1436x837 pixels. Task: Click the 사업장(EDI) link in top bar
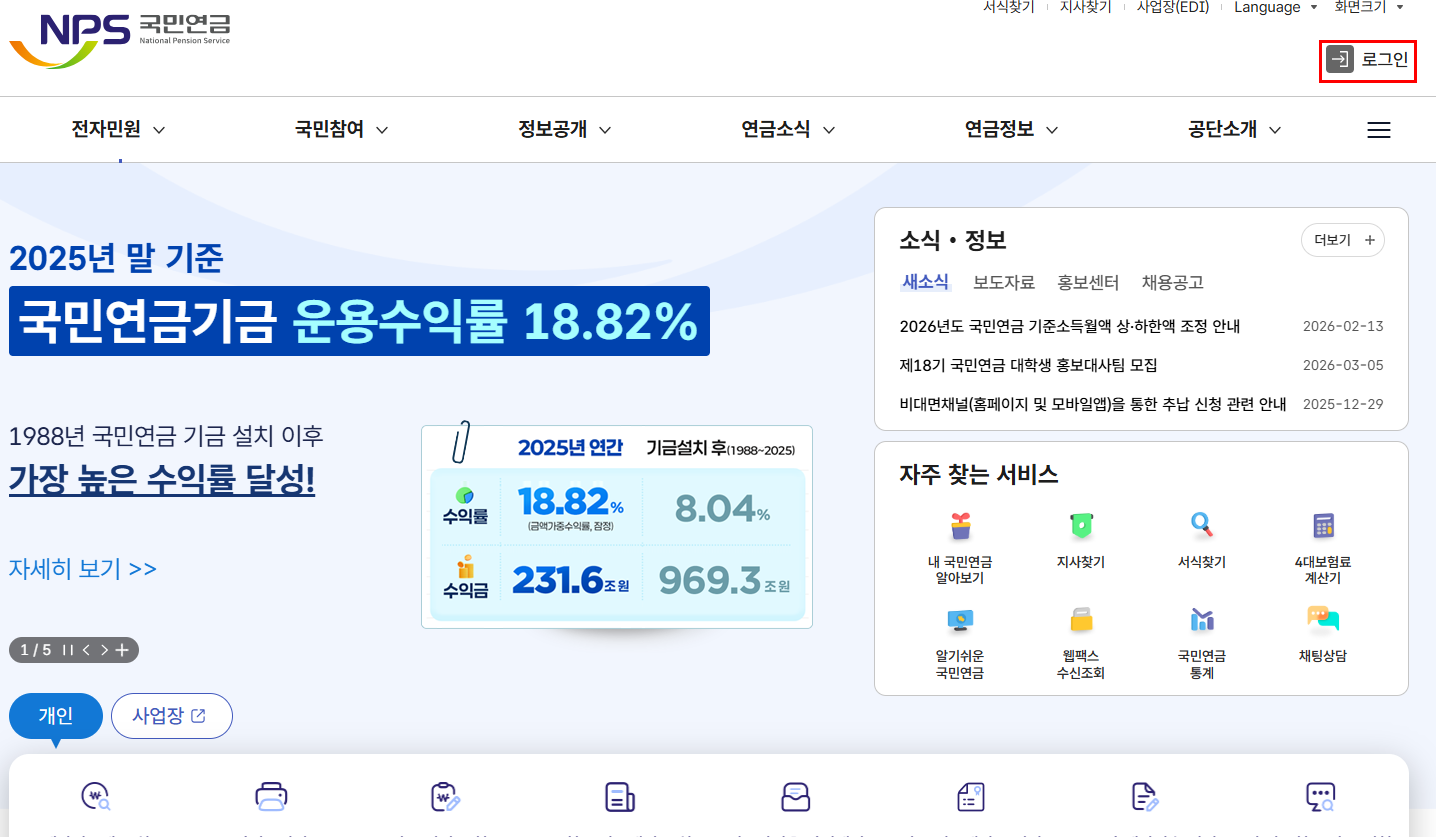click(x=1173, y=7)
